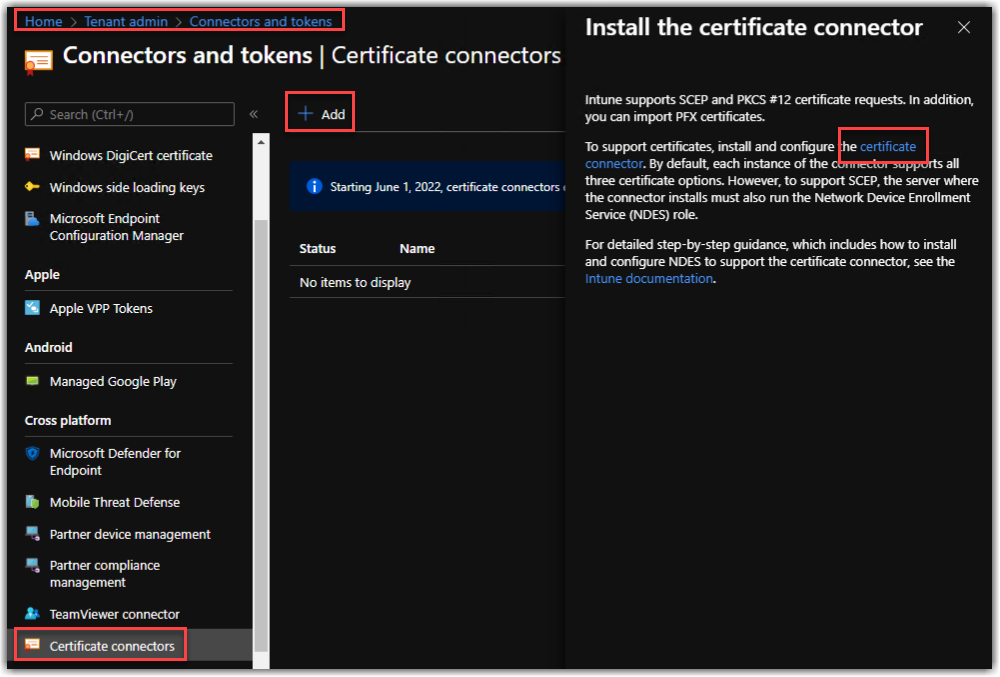Screen dimensions: 1000x677
Task: Click the 'No items to display' text
Action: coord(355,282)
